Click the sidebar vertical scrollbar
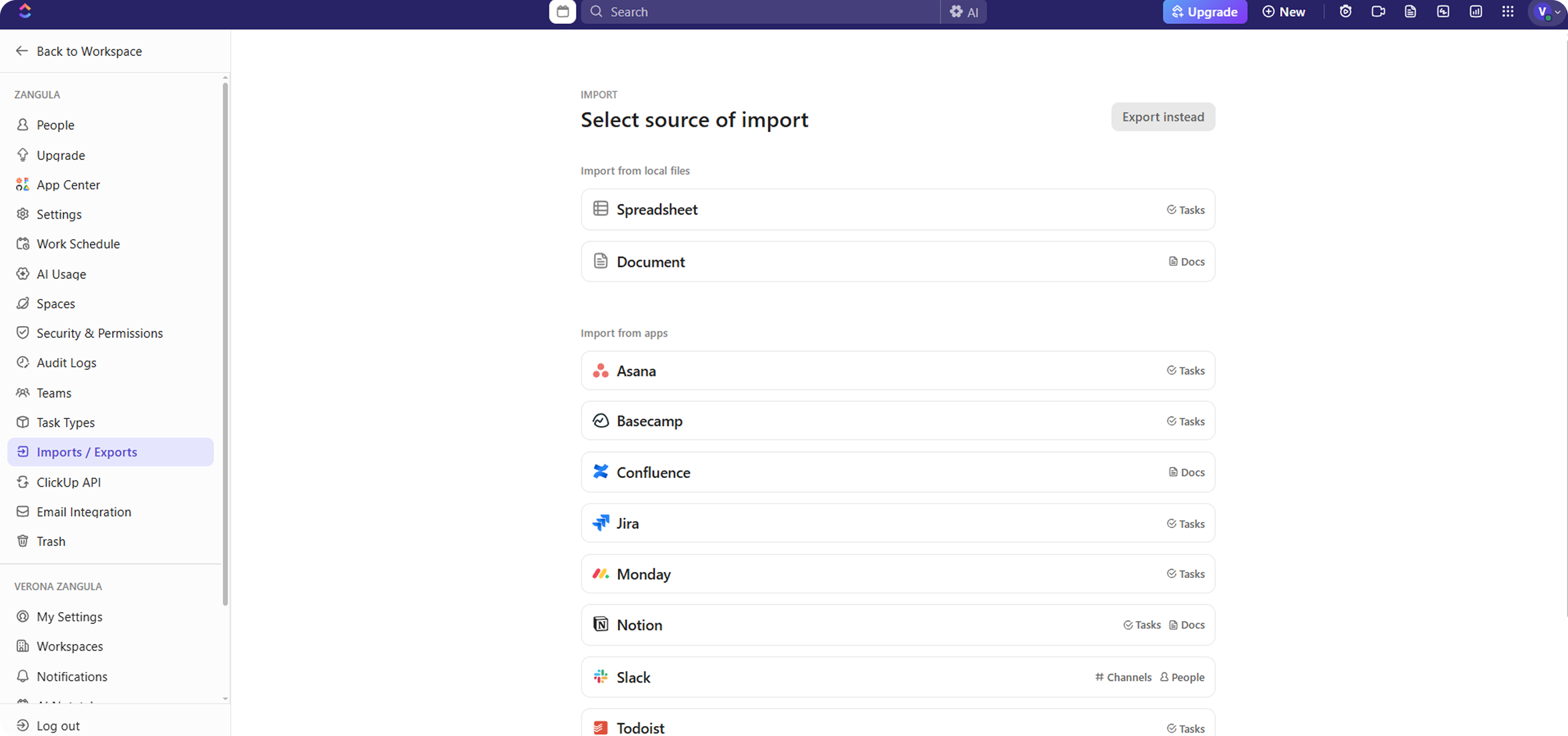 (x=225, y=343)
